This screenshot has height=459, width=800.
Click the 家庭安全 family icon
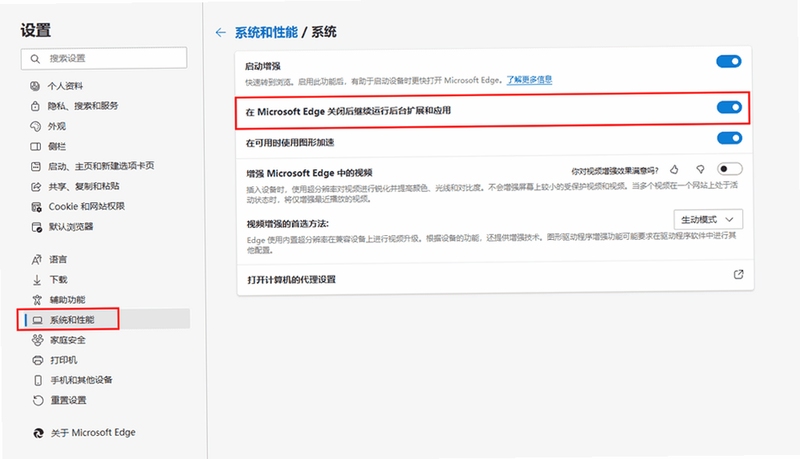pos(38,340)
